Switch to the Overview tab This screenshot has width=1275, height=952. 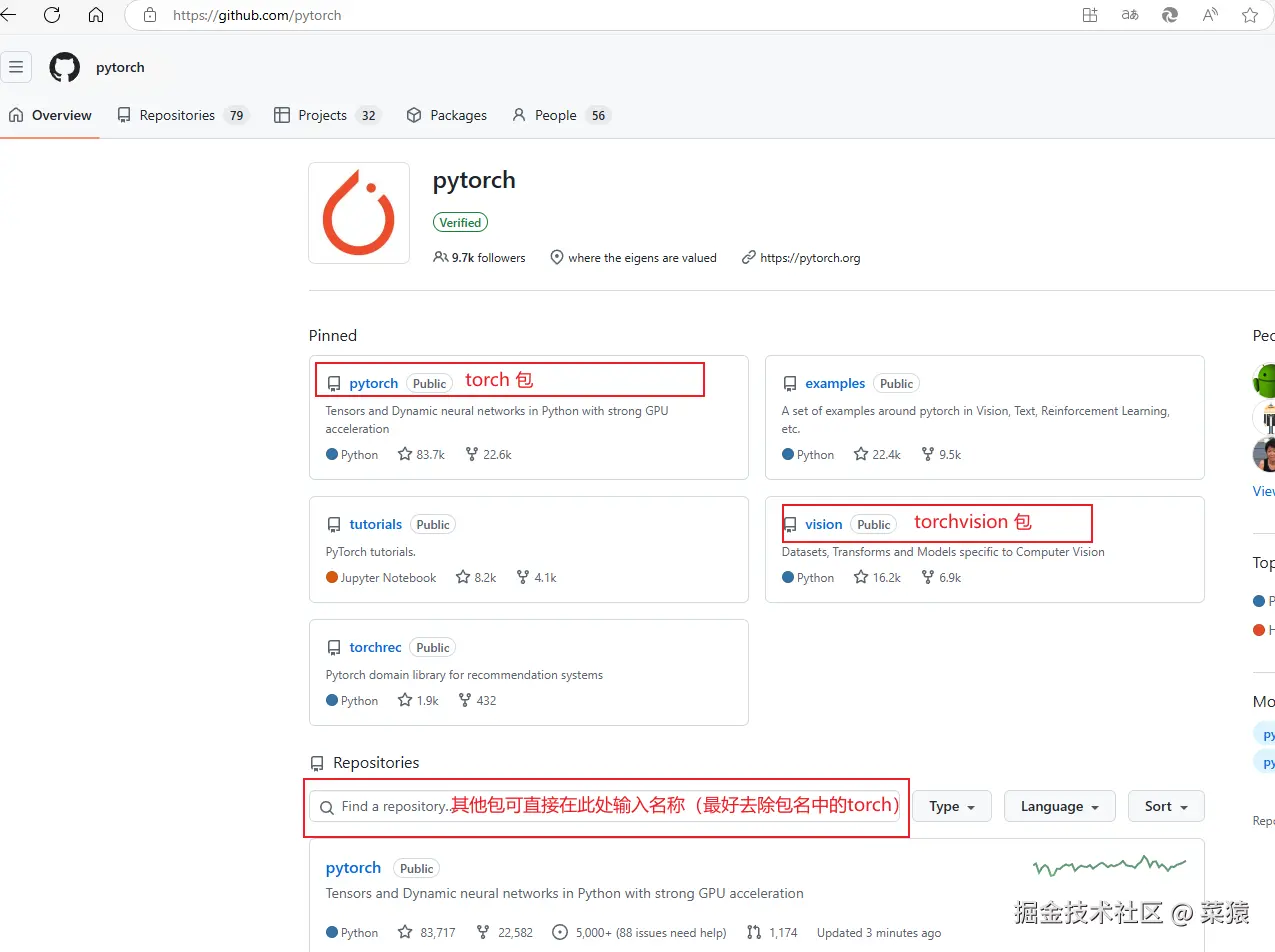pyautogui.click(x=50, y=115)
